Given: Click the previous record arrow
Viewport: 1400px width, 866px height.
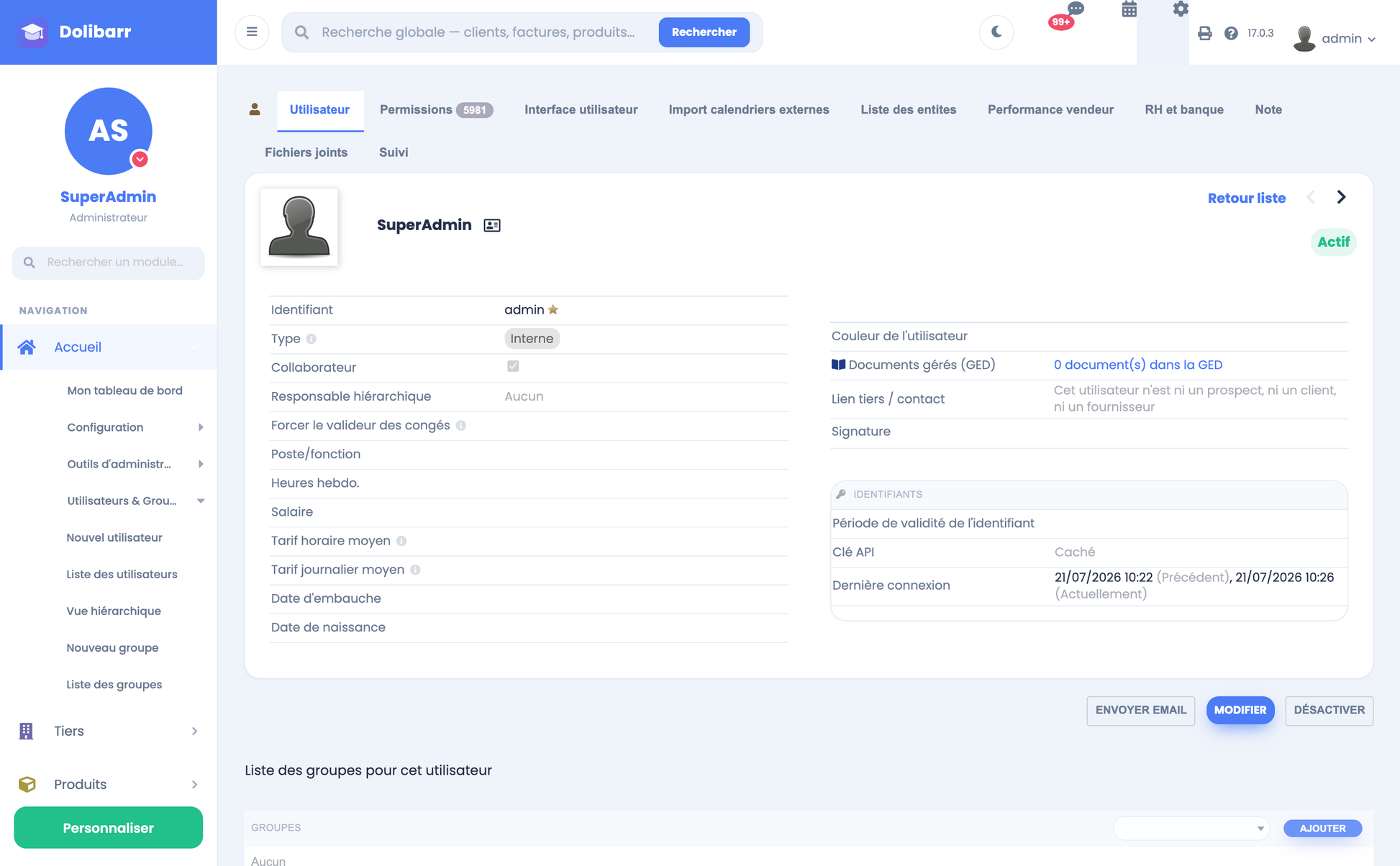Looking at the screenshot, I should click(x=1311, y=197).
